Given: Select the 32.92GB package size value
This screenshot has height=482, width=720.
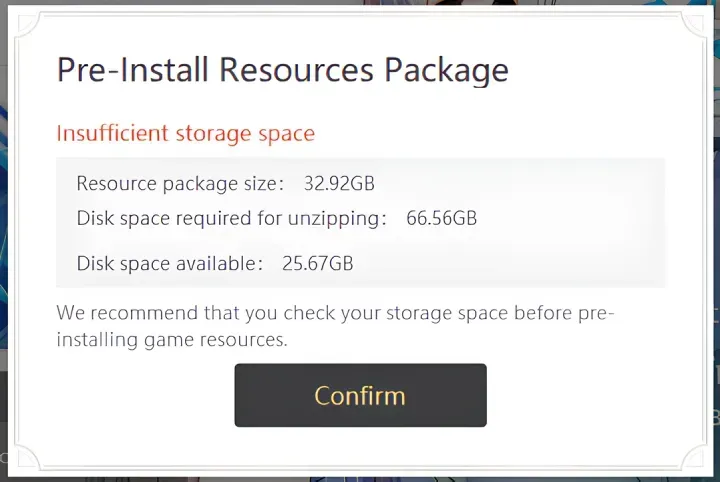Looking at the screenshot, I should click(339, 184).
